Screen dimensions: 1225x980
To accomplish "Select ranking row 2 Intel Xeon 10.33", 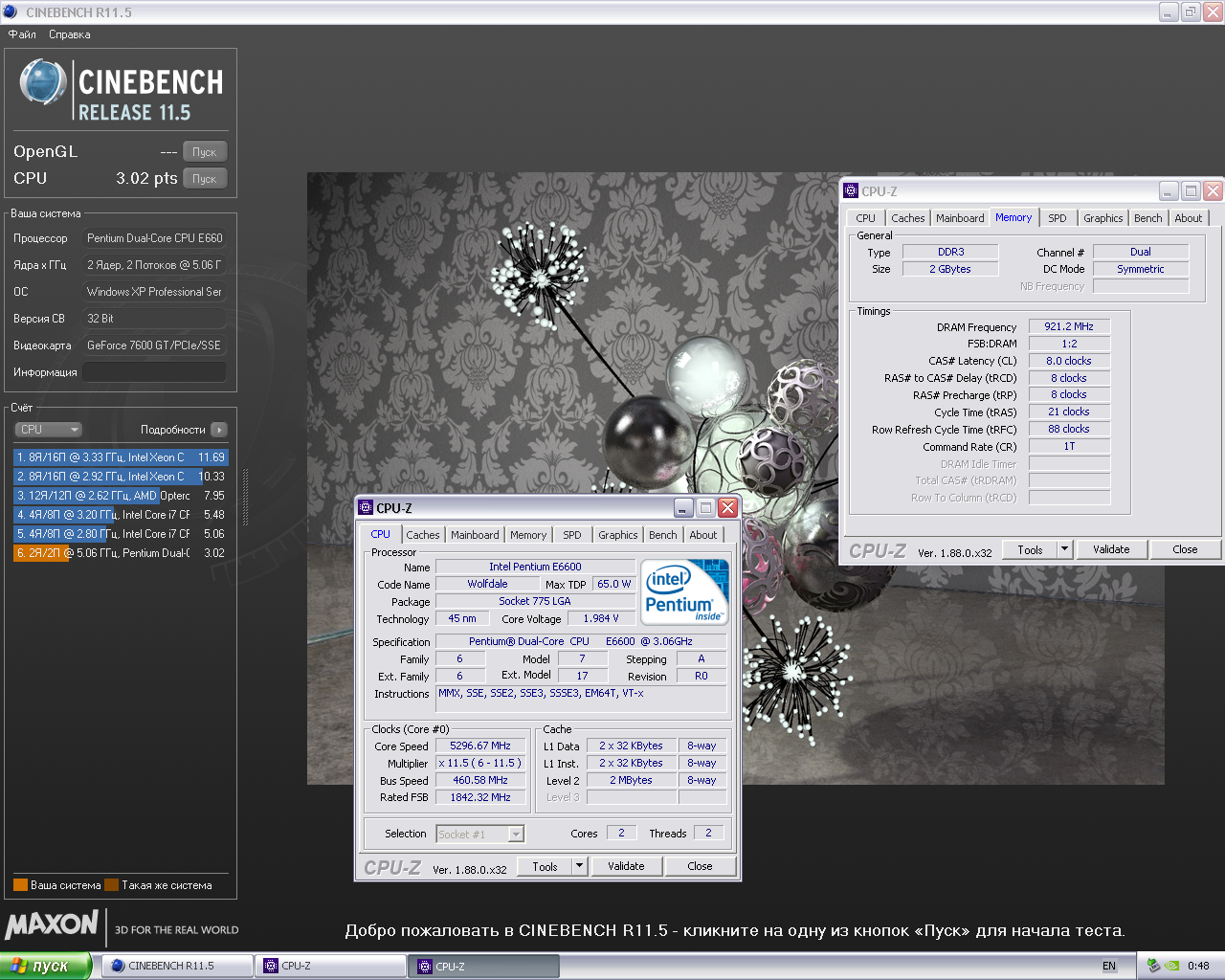I will [x=121, y=477].
